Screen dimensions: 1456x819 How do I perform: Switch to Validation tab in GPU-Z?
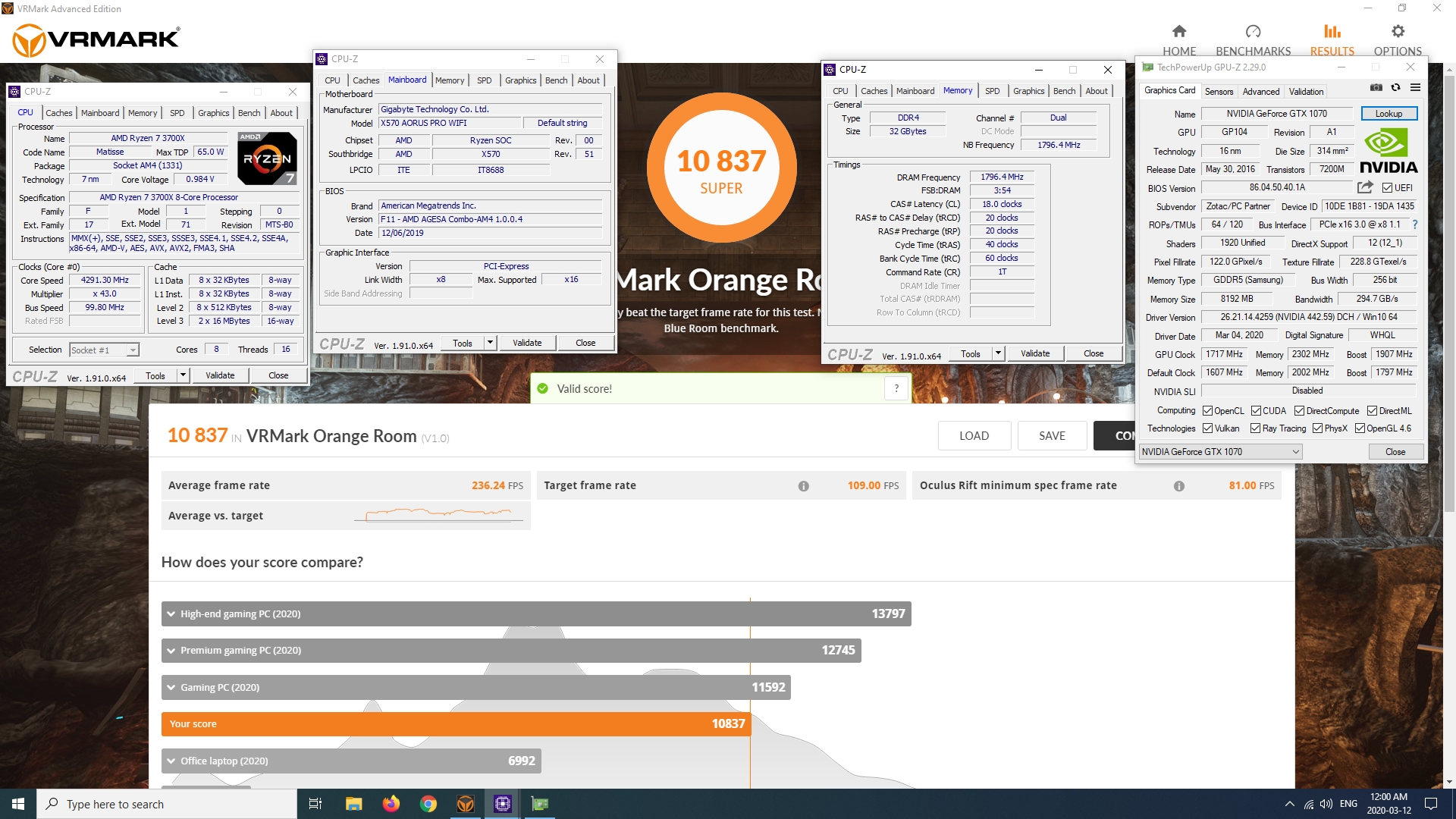click(1306, 92)
